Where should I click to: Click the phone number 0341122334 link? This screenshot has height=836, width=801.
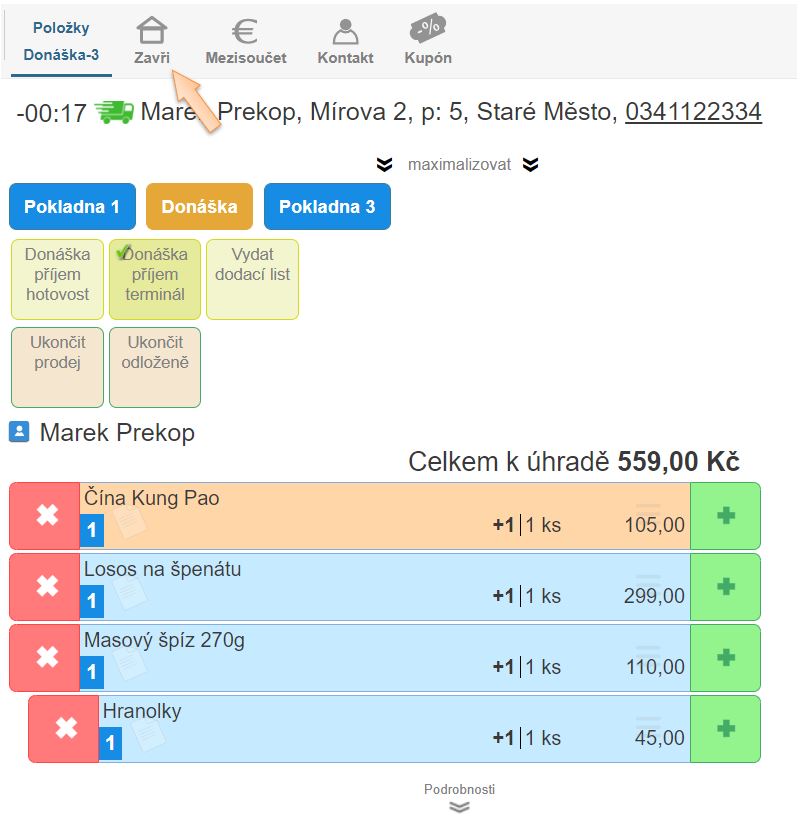pos(693,112)
